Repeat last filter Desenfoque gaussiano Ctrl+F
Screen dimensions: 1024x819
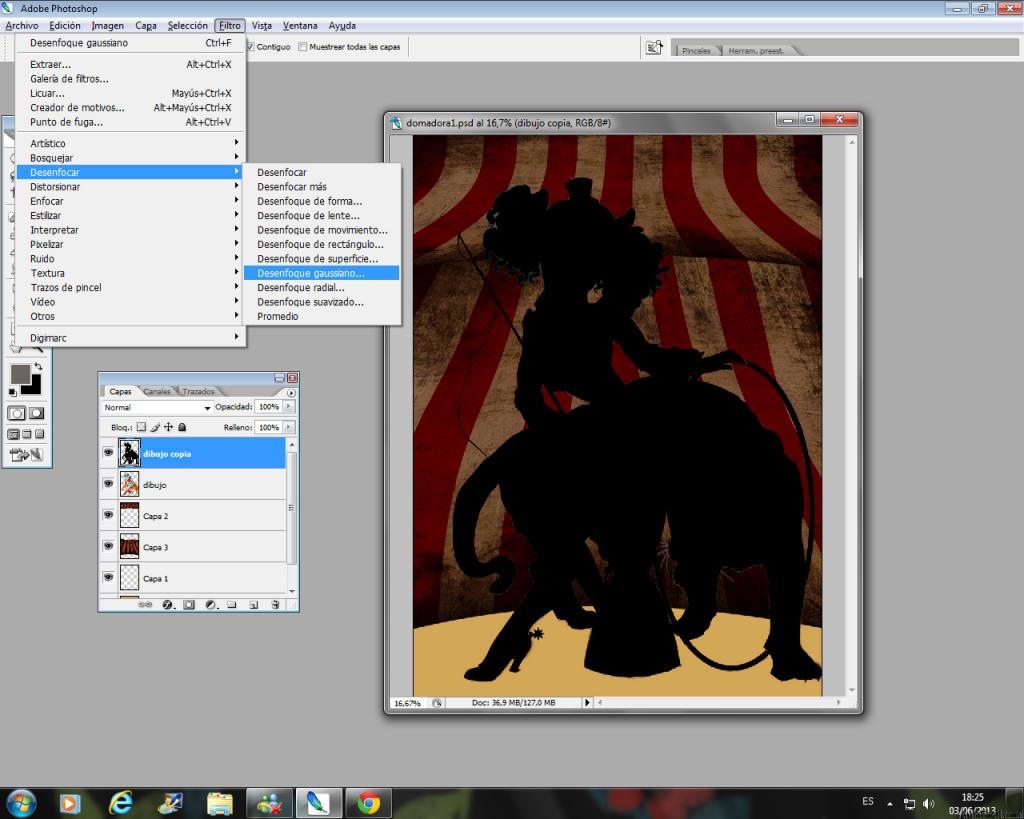coord(131,43)
